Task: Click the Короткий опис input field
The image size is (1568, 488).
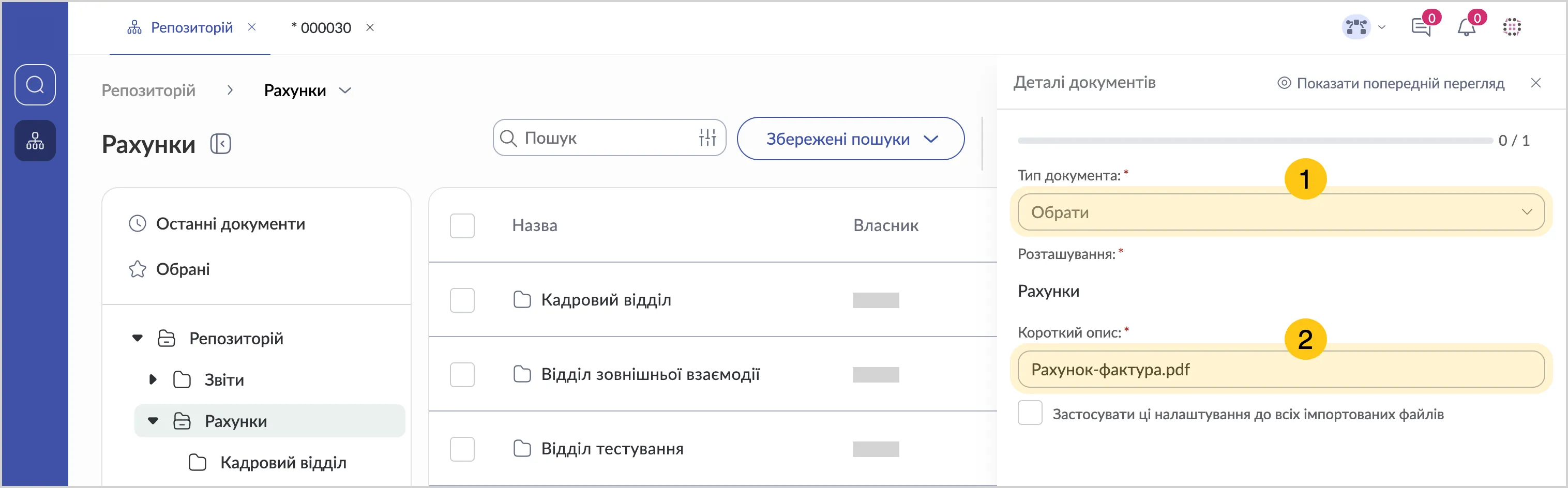Action: (x=1280, y=369)
